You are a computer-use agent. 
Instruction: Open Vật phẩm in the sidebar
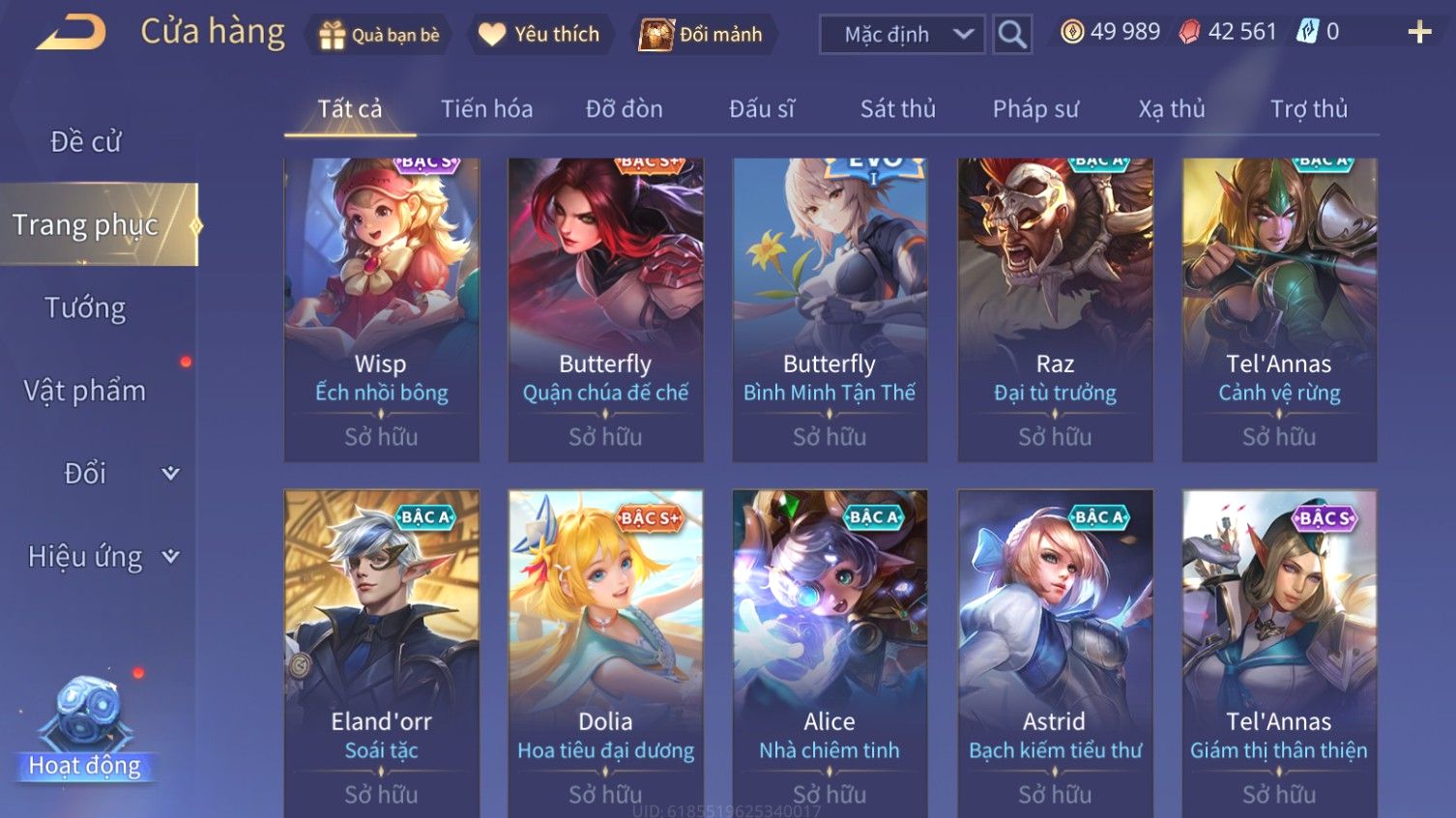pyautogui.click(x=85, y=391)
